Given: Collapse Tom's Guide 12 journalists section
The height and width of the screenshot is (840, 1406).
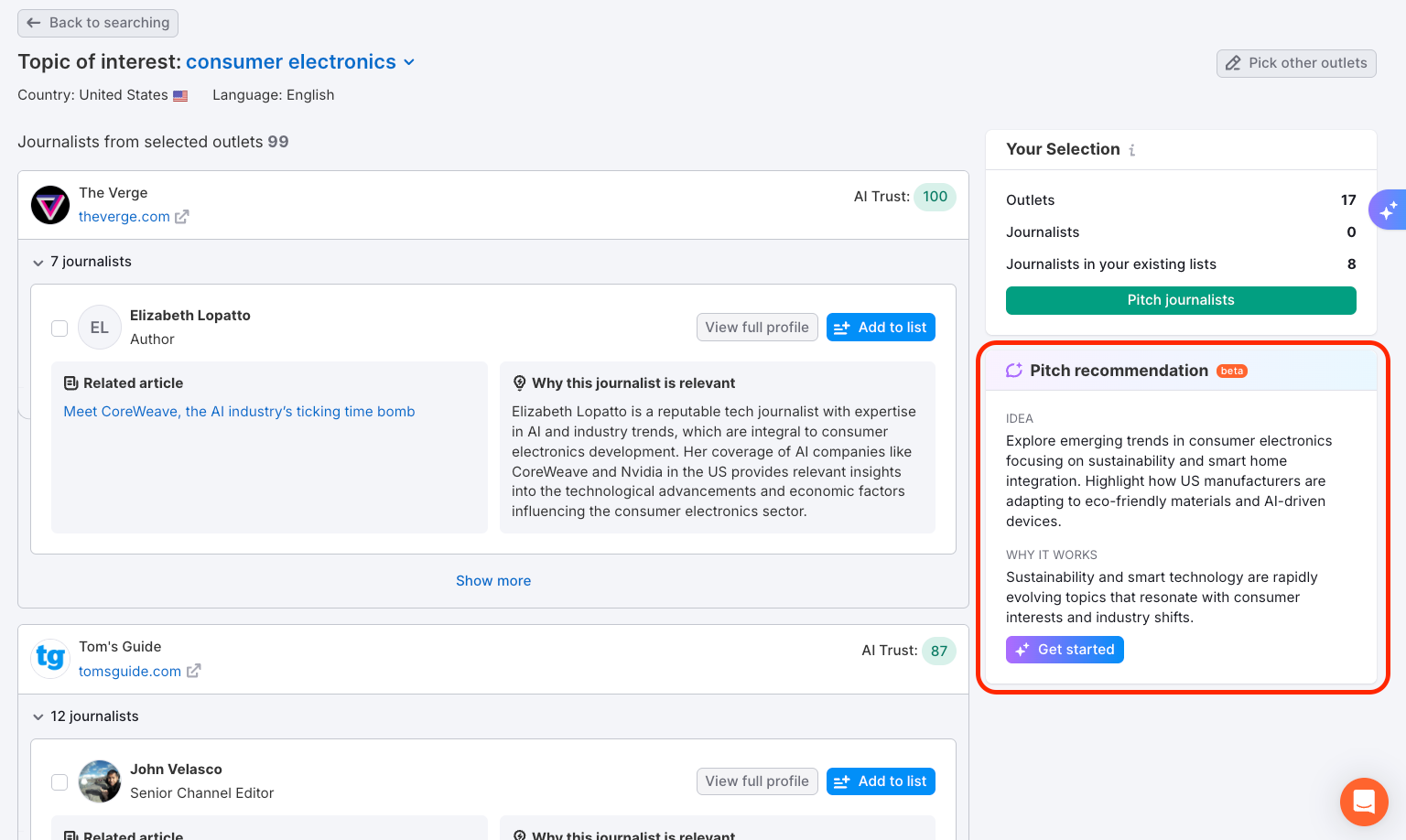Looking at the screenshot, I should 38,716.
